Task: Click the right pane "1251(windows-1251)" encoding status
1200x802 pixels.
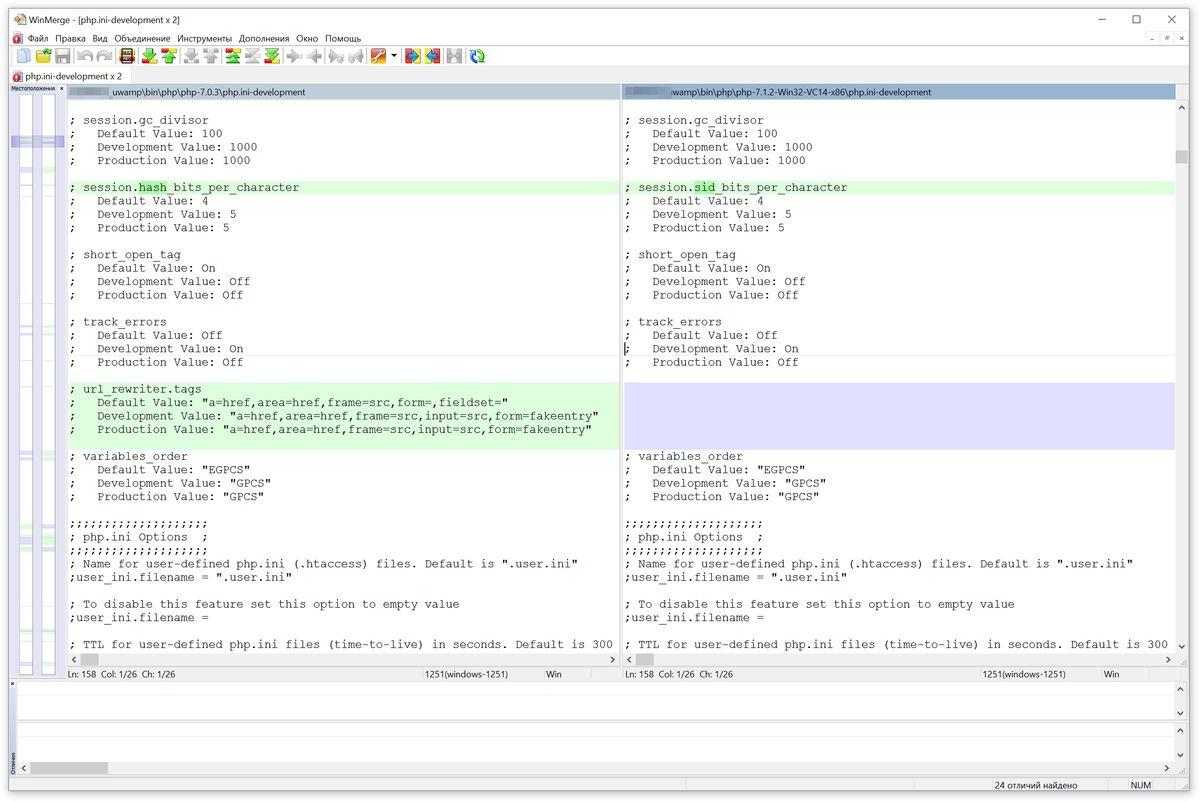Action: [1024, 675]
